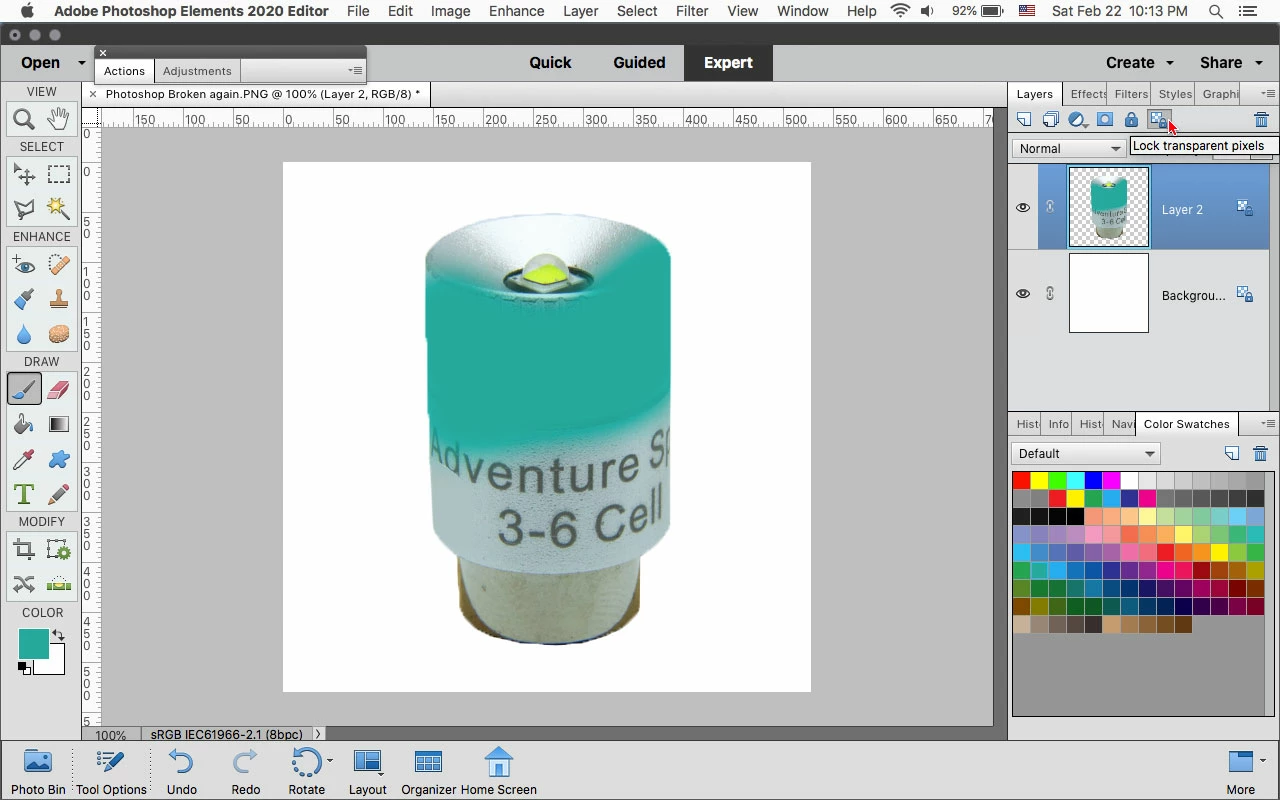Open the blend mode Normal dropdown
The height and width of the screenshot is (800, 1280).
coord(1069,148)
